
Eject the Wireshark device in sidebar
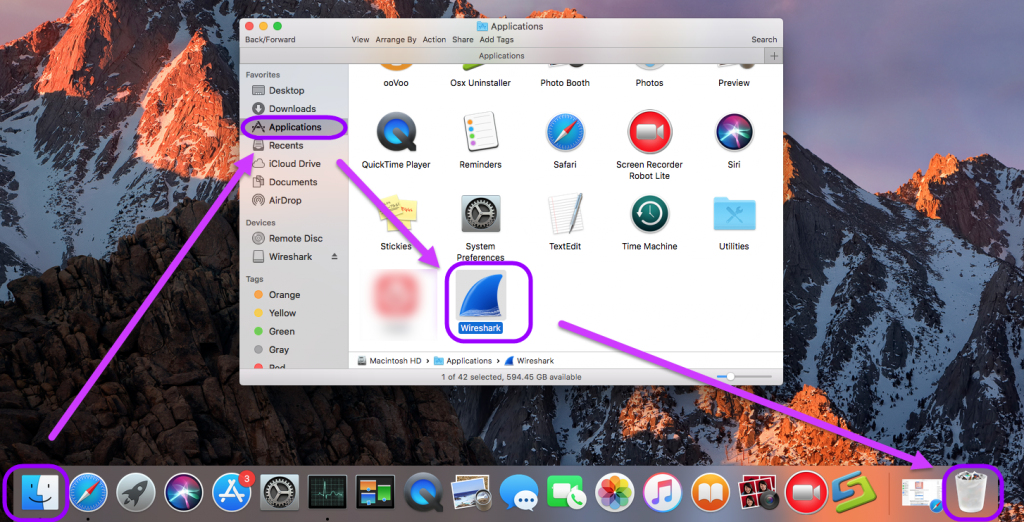pyautogui.click(x=334, y=257)
